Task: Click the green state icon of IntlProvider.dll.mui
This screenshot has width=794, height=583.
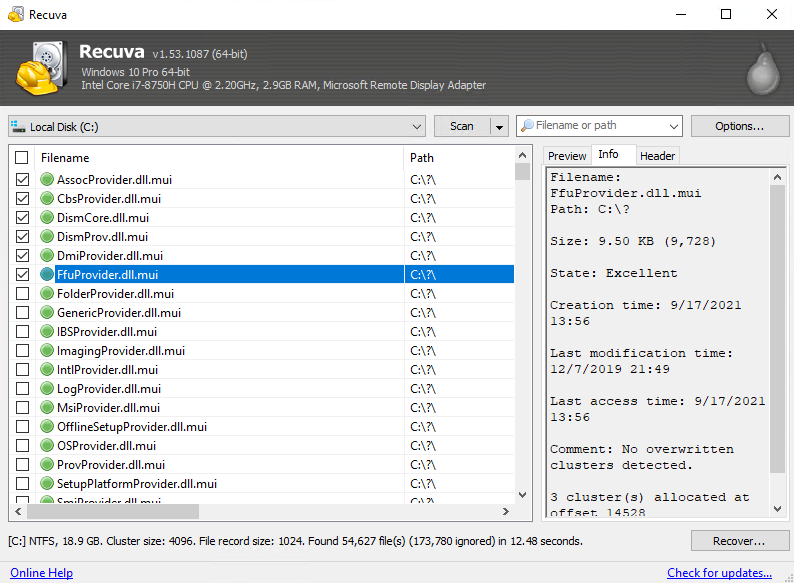Action: tap(47, 369)
